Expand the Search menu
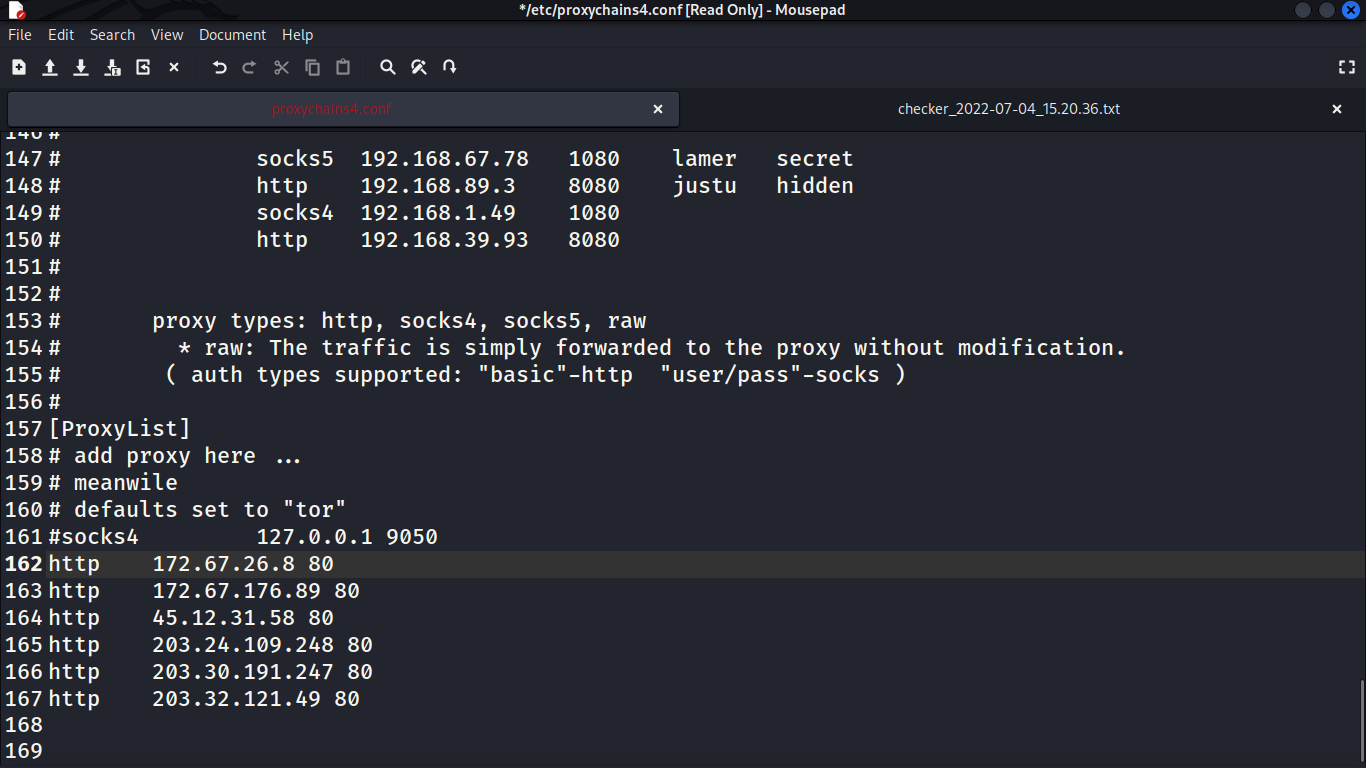The width and height of the screenshot is (1366, 768). coord(112,35)
